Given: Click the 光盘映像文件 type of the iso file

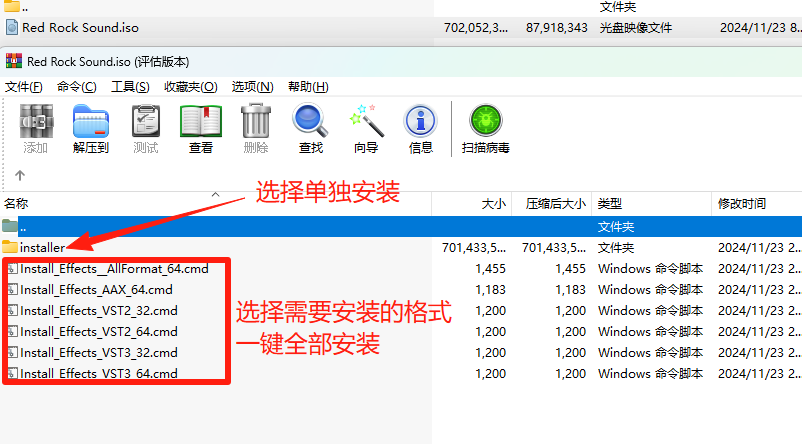Looking at the screenshot, I should click(636, 28).
